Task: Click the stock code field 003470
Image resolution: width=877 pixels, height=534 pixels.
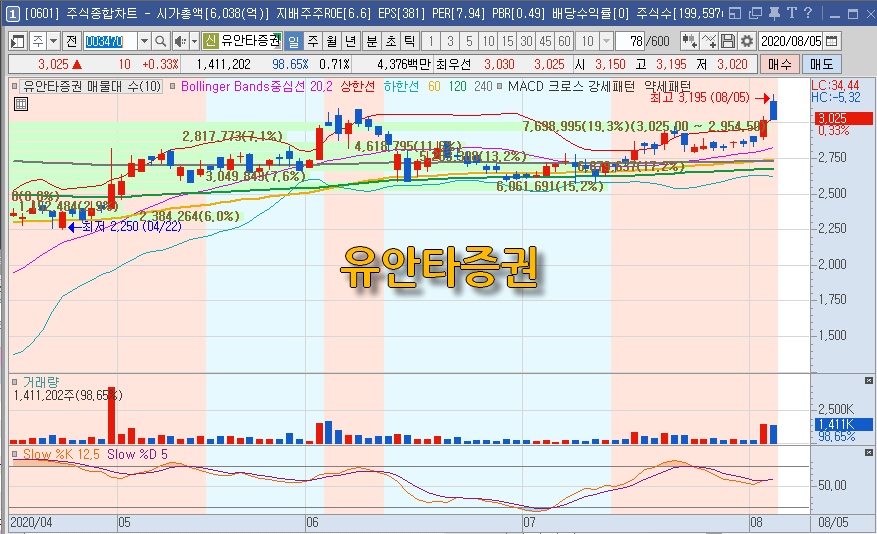Action: click(x=110, y=41)
